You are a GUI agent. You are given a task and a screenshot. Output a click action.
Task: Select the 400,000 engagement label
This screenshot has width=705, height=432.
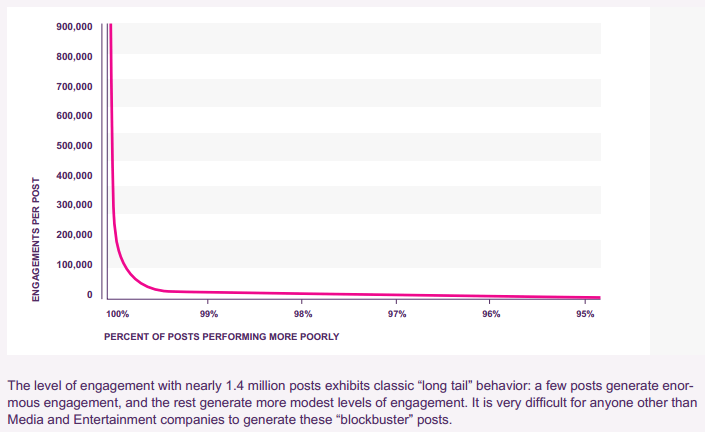coord(75,176)
